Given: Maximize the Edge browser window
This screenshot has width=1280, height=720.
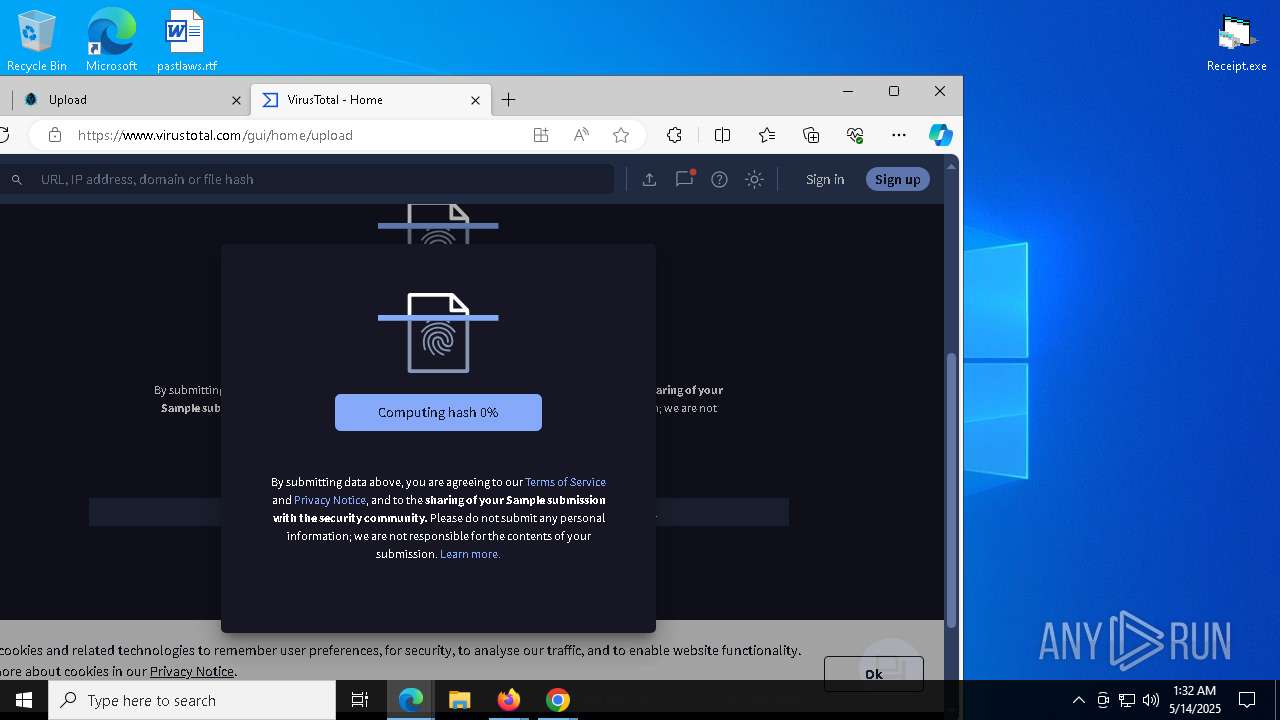Looking at the screenshot, I should 894,91.
